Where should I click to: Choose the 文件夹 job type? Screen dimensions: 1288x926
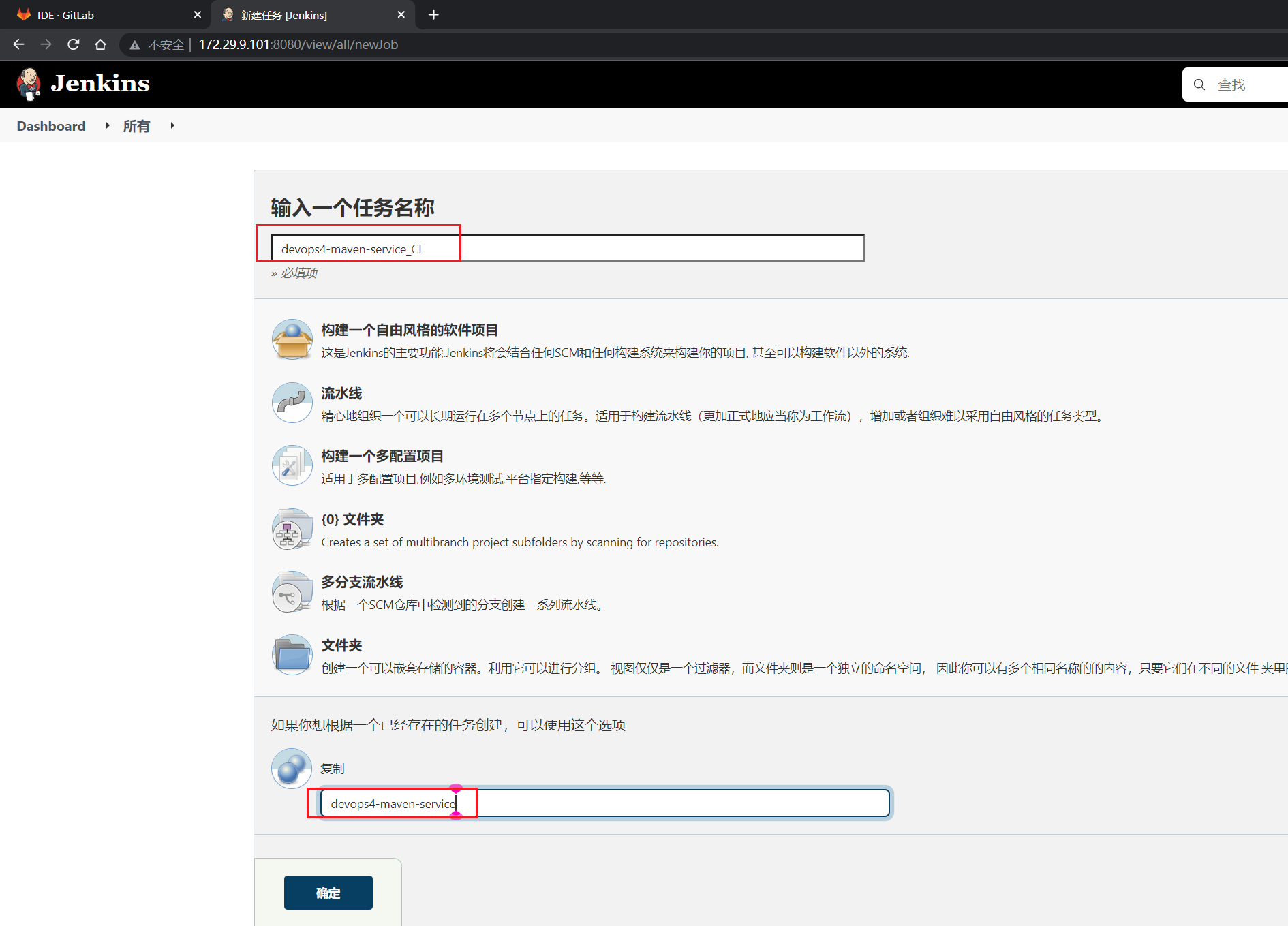tap(341, 645)
